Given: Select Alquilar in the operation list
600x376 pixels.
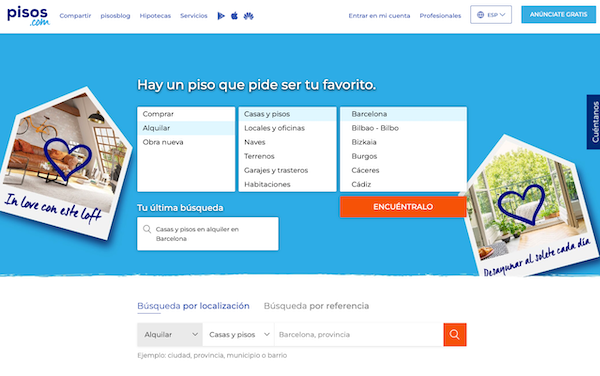Looking at the screenshot, I should click(186, 128).
